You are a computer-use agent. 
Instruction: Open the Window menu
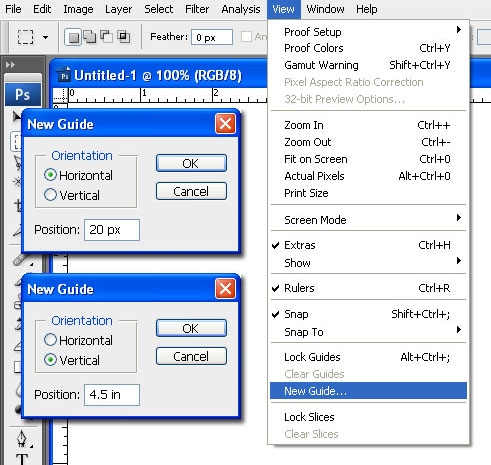pyautogui.click(x=325, y=9)
